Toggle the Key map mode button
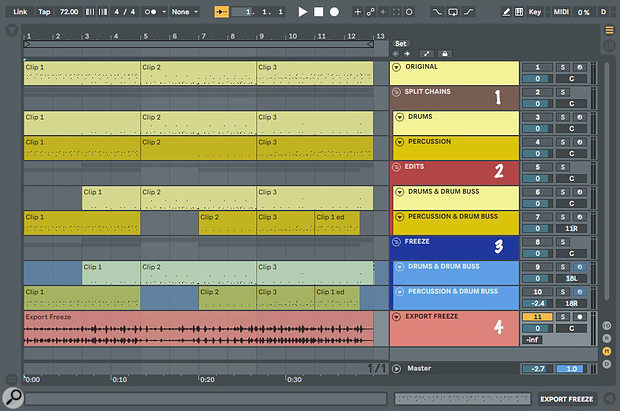620x411 pixels. [x=535, y=12]
